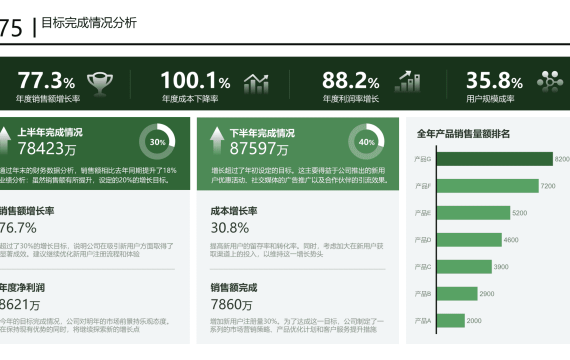
Task: Click the 产品D bar valued 4600
Action: (x=469, y=240)
